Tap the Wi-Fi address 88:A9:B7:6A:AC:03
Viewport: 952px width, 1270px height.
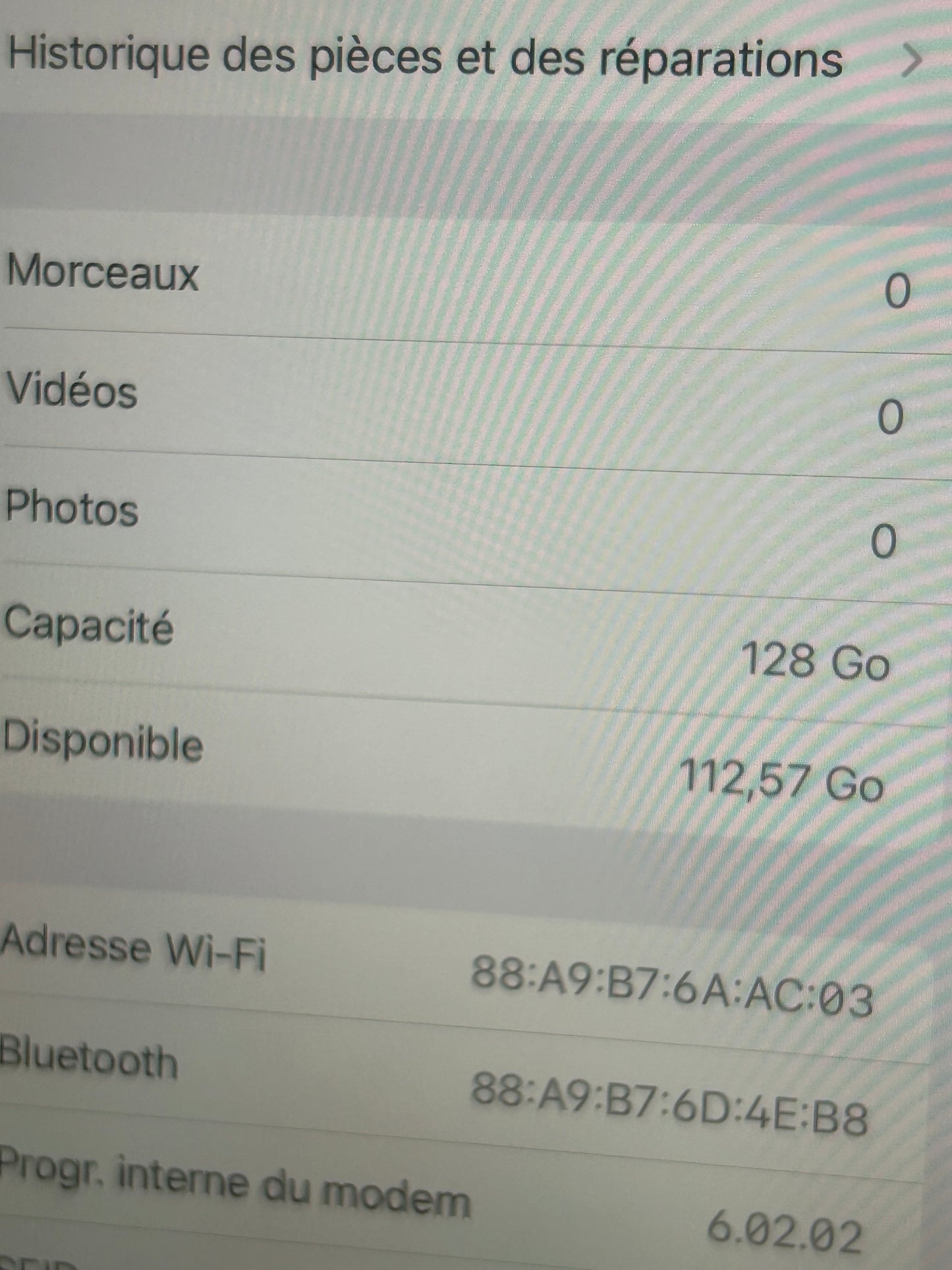(672, 986)
